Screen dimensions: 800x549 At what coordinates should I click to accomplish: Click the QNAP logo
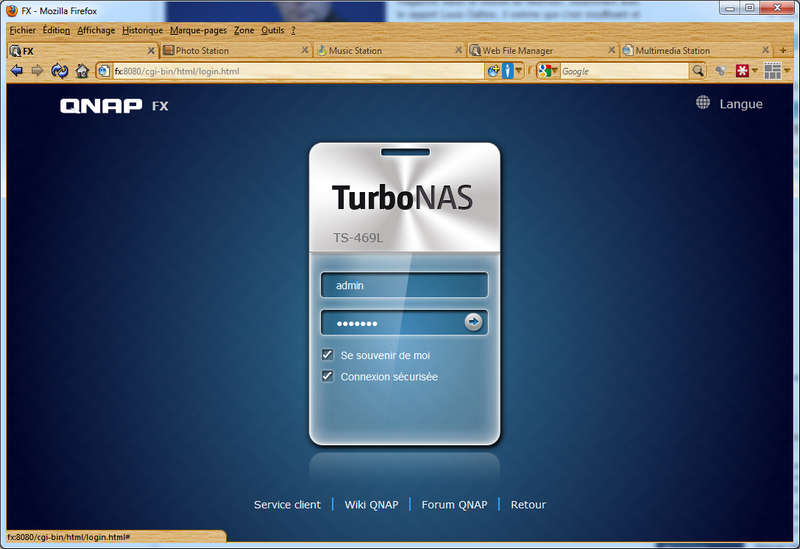(x=101, y=106)
